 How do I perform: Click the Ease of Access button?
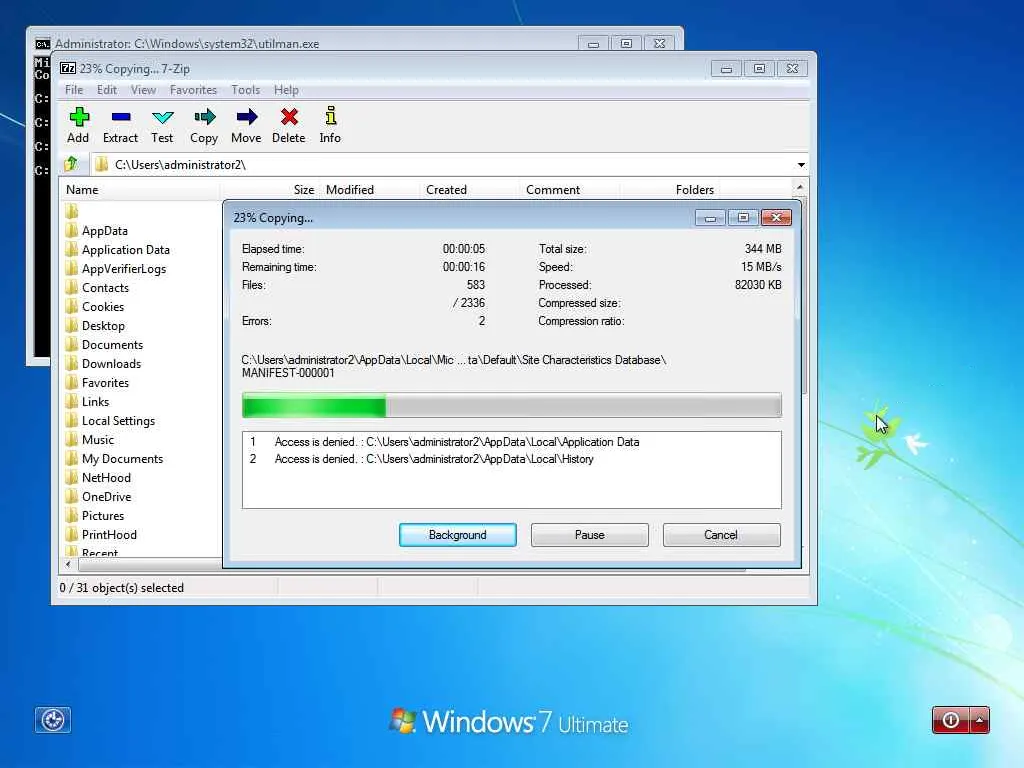(53, 720)
